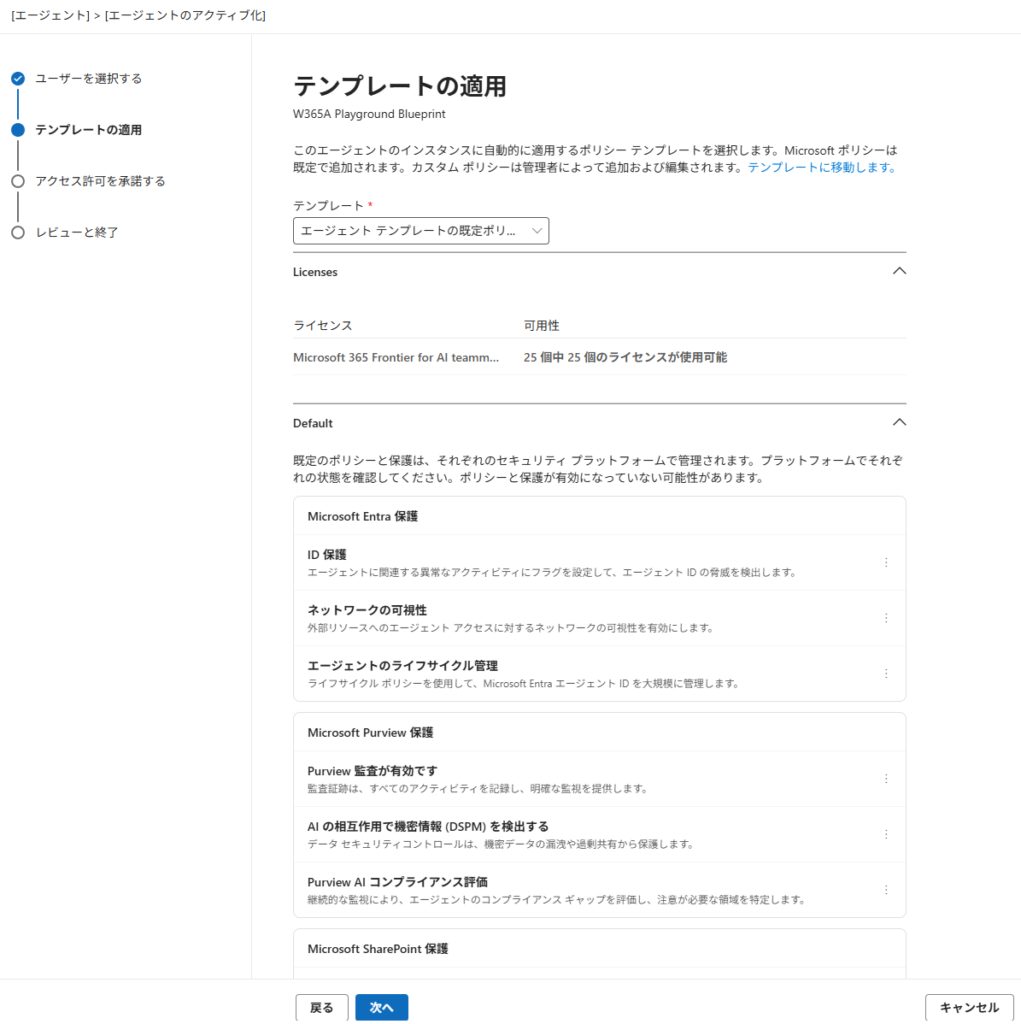Click the current テンプレートの適用 step indicator
1021x1024 pixels.
tap(18, 130)
